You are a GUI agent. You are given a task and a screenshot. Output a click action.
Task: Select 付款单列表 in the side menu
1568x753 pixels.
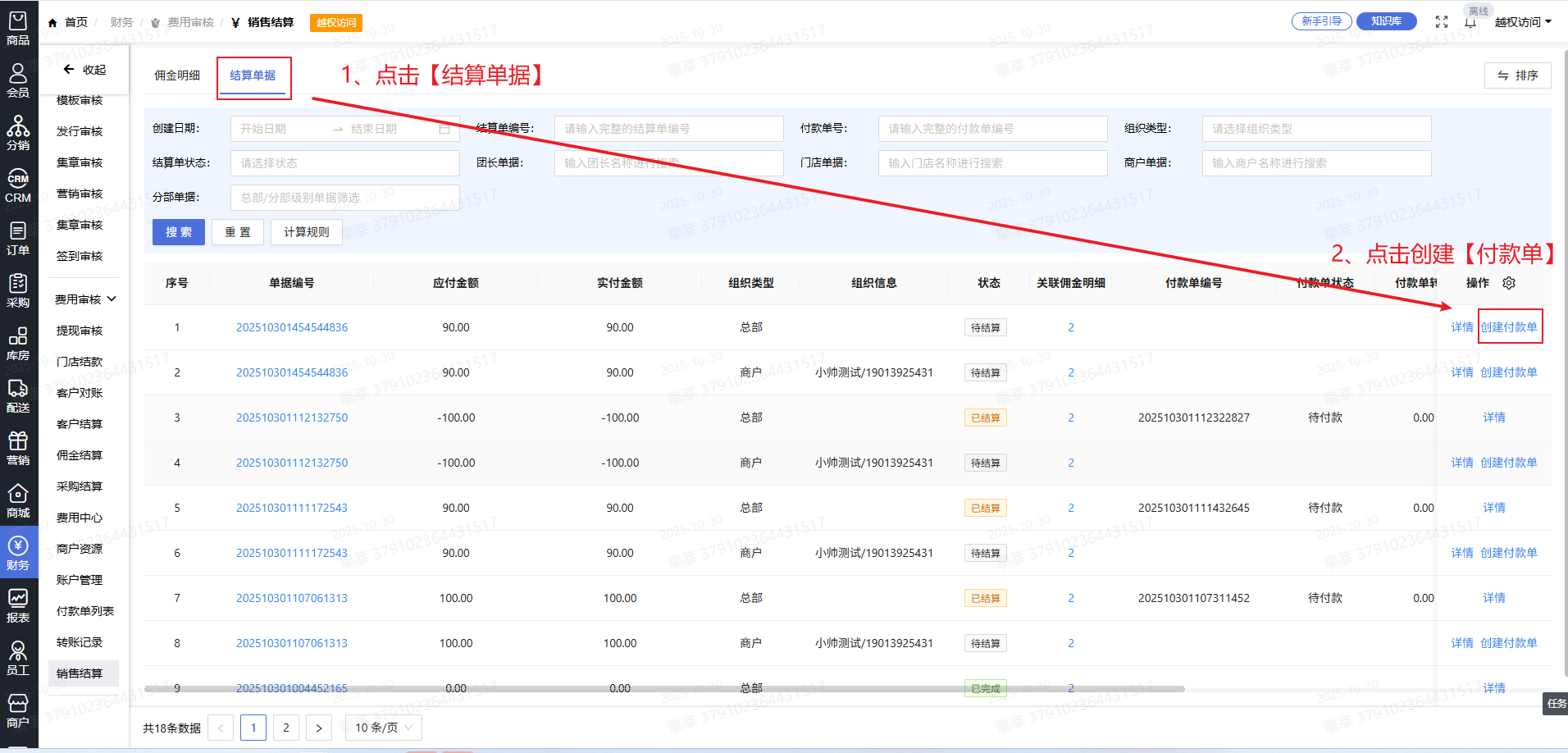[84, 611]
